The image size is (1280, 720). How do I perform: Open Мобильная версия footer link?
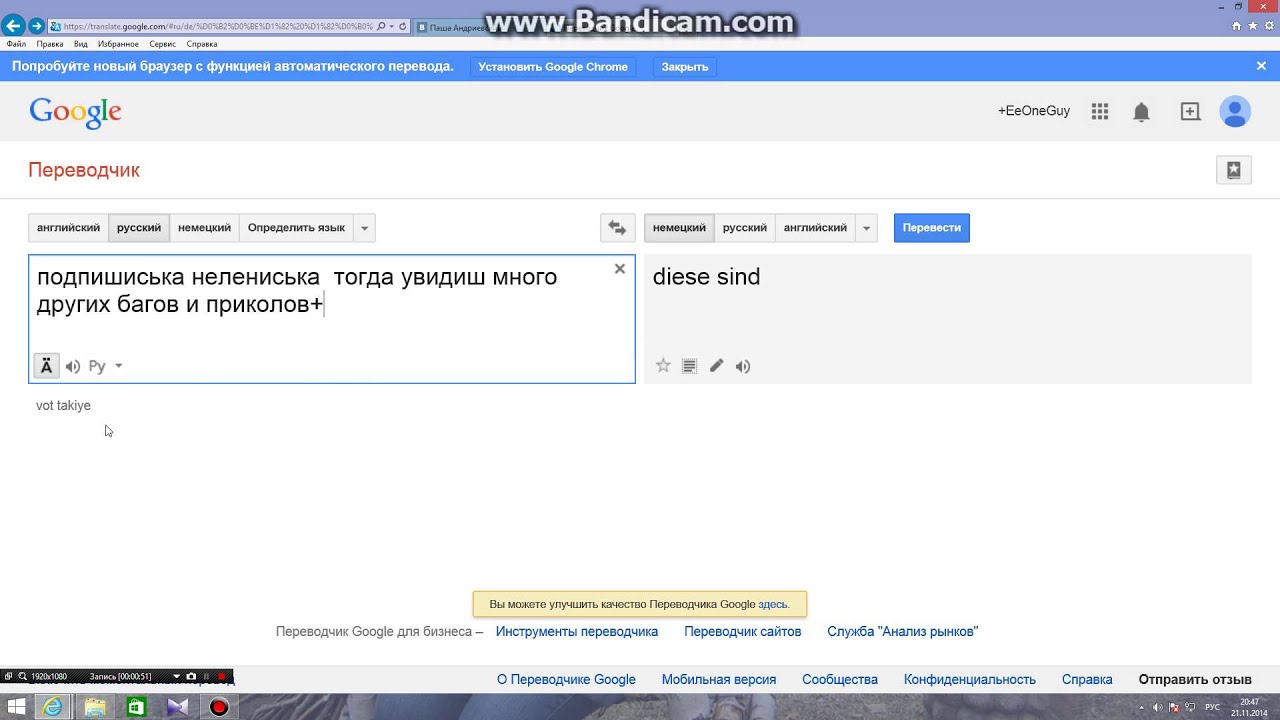click(719, 680)
